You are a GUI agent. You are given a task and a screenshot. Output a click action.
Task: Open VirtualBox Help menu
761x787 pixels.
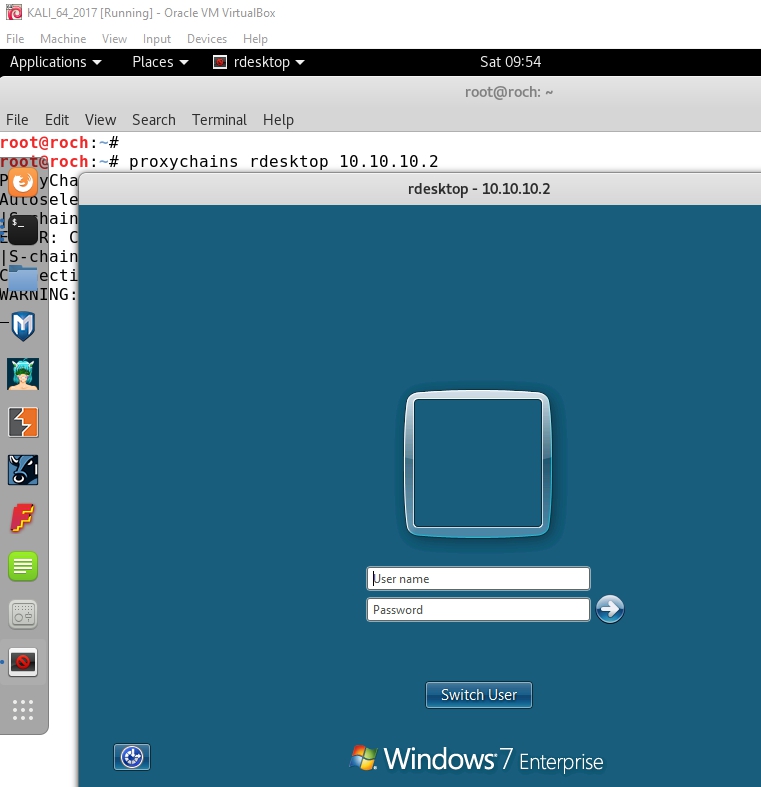click(255, 39)
